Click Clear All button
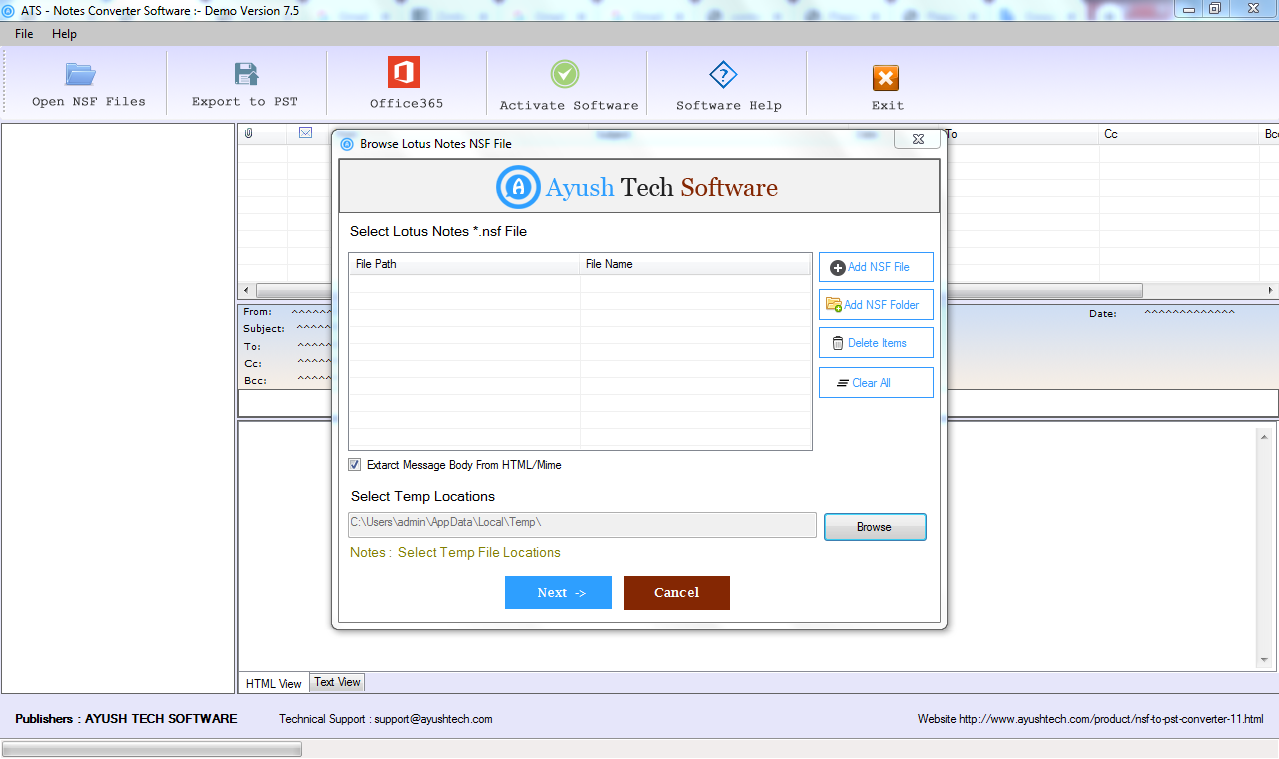The width and height of the screenshot is (1279, 759). click(876, 383)
